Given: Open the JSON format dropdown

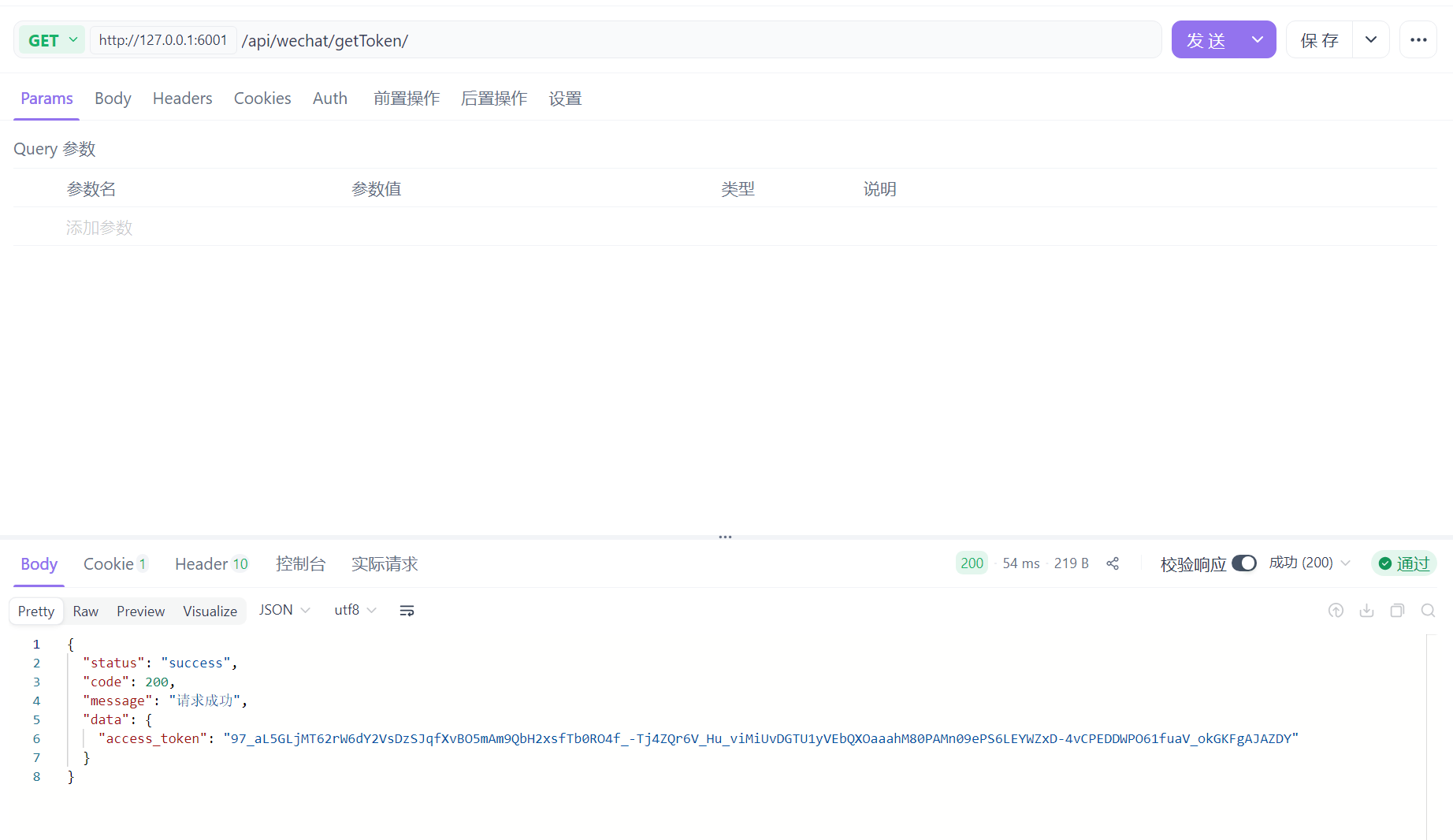Looking at the screenshot, I should coord(283,609).
